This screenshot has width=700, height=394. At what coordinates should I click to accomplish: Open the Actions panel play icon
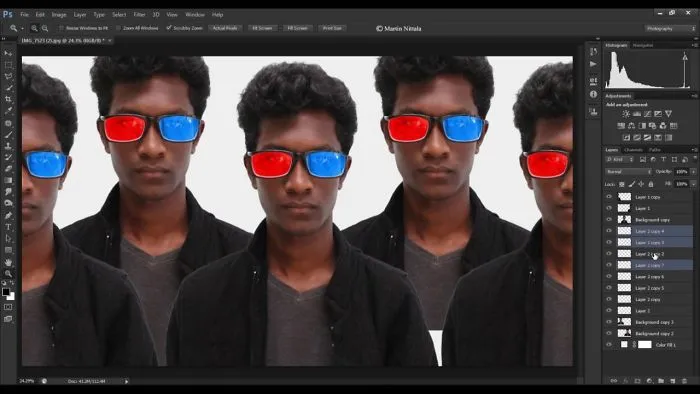tap(593, 64)
